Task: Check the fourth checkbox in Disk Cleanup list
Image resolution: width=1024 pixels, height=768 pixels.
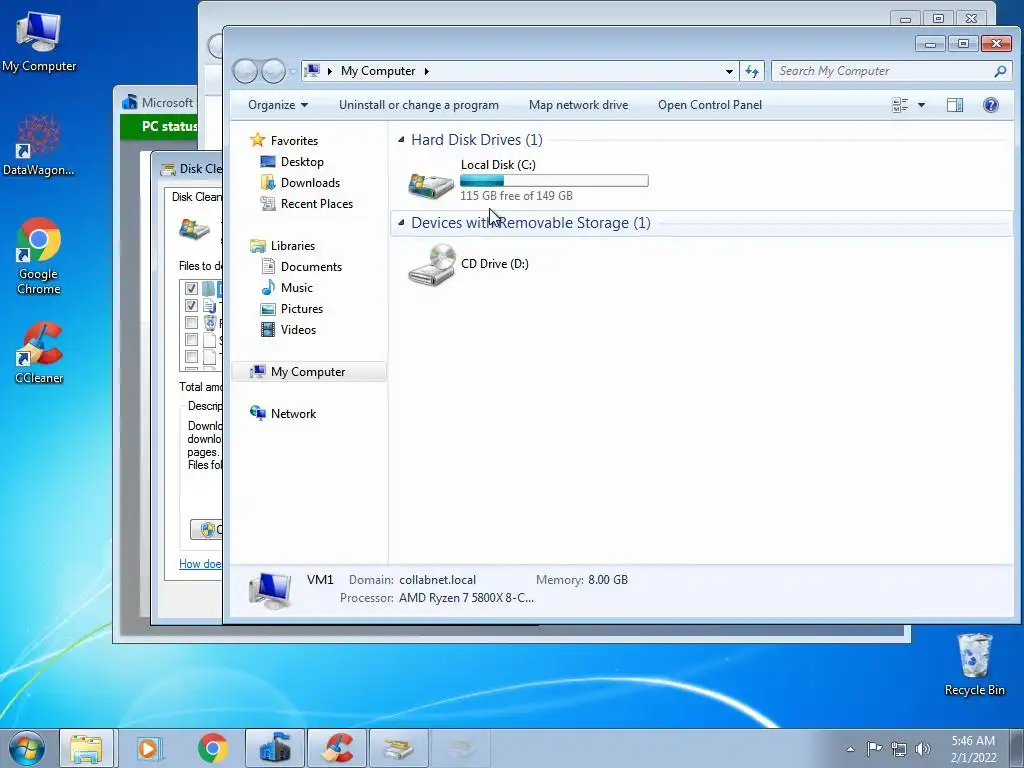Action: pos(191,340)
